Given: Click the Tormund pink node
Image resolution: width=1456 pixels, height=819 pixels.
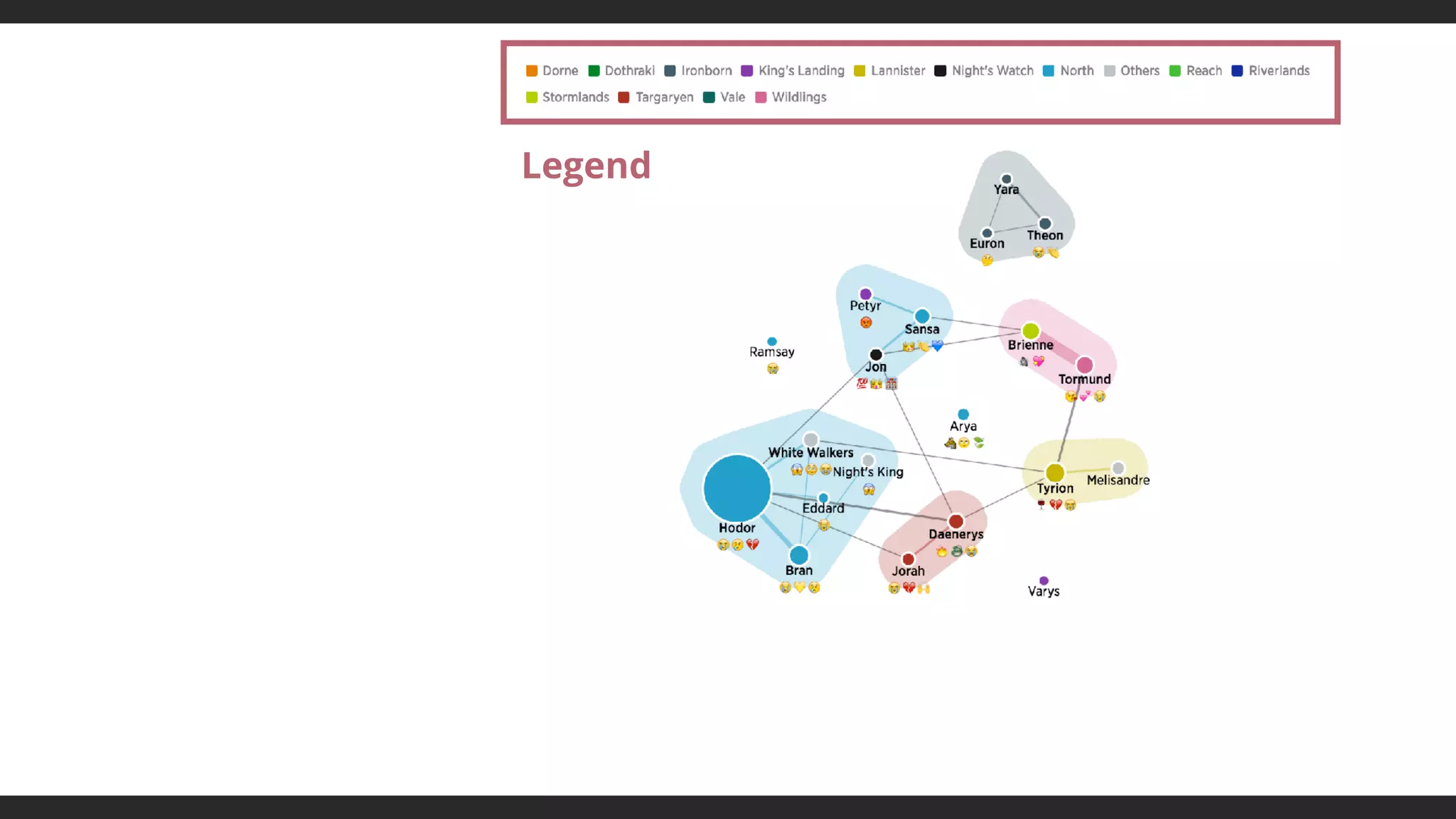Looking at the screenshot, I should click(1085, 365).
